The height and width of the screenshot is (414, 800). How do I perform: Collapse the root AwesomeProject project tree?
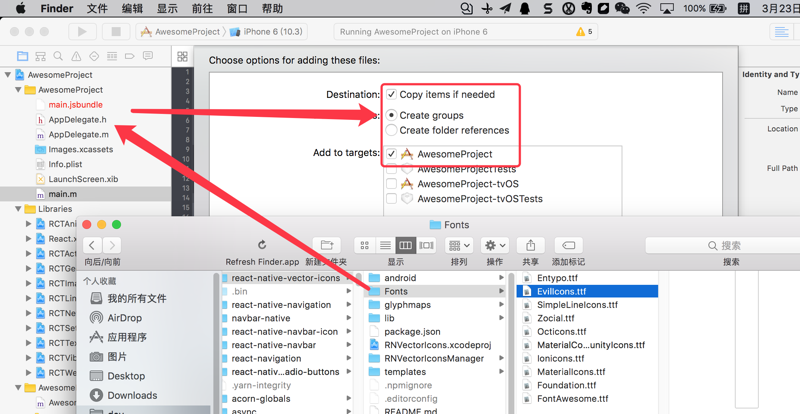(x=8, y=75)
